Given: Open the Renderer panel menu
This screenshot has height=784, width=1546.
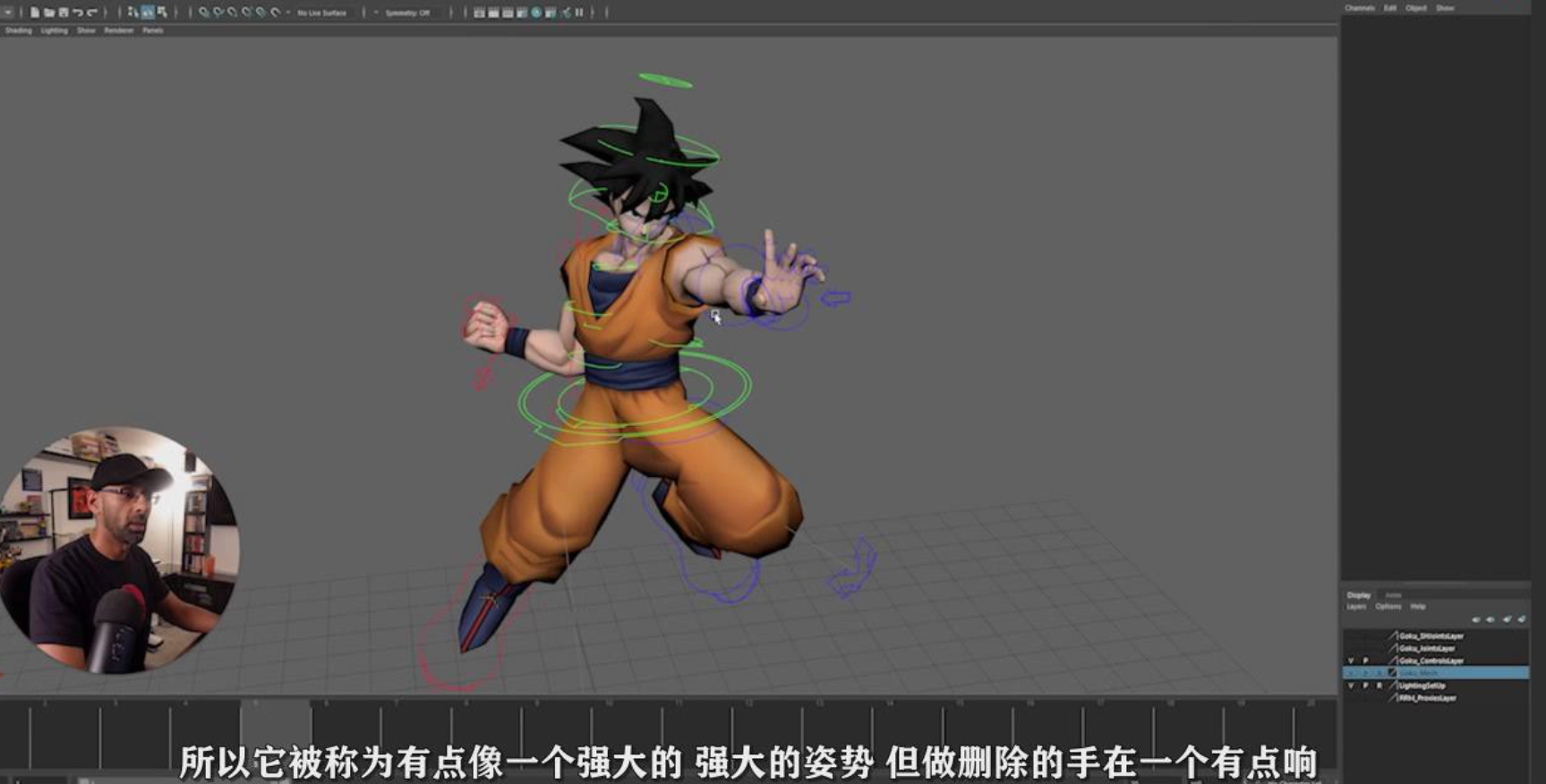Looking at the screenshot, I should 118,30.
